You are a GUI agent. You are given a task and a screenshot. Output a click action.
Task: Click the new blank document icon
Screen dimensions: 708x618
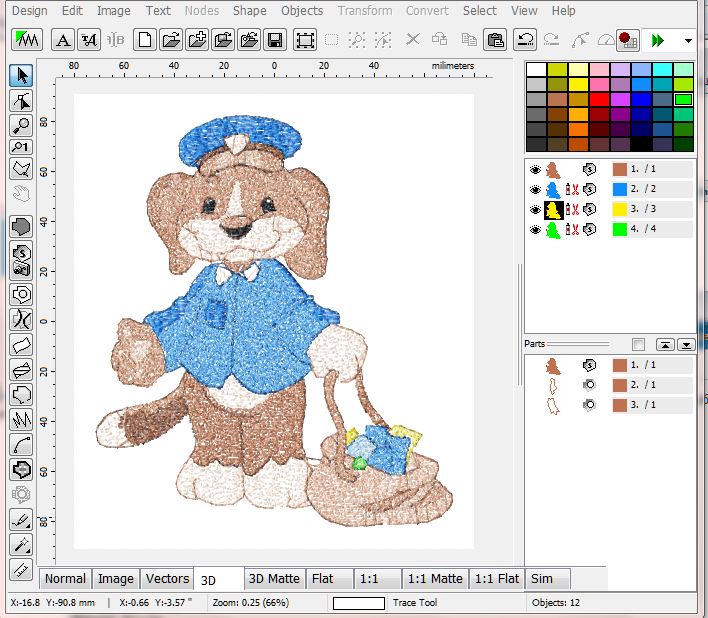coord(146,40)
